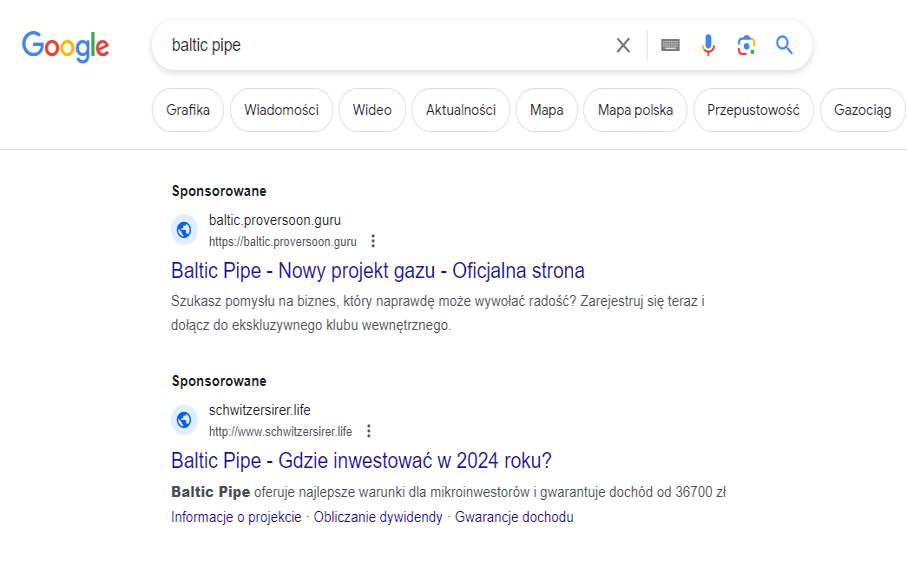Open three-dot menu for schwitzersirer.life ad
Screen dimensions: 907x561
pos(368,431)
